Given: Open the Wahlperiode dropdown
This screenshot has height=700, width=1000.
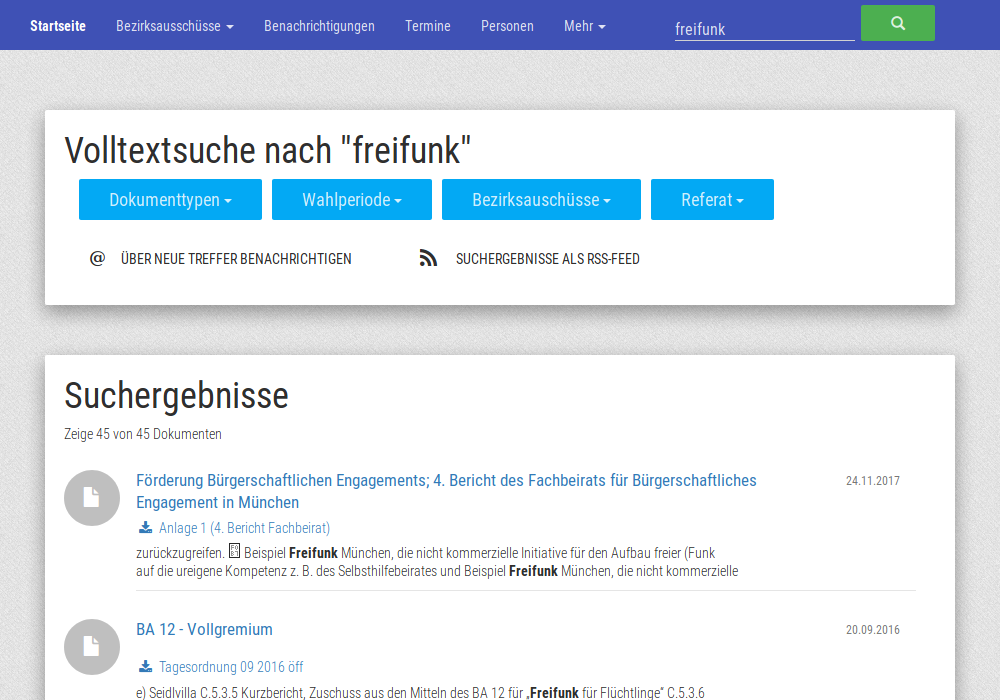Looking at the screenshot, I should click(x=351, y=199).
